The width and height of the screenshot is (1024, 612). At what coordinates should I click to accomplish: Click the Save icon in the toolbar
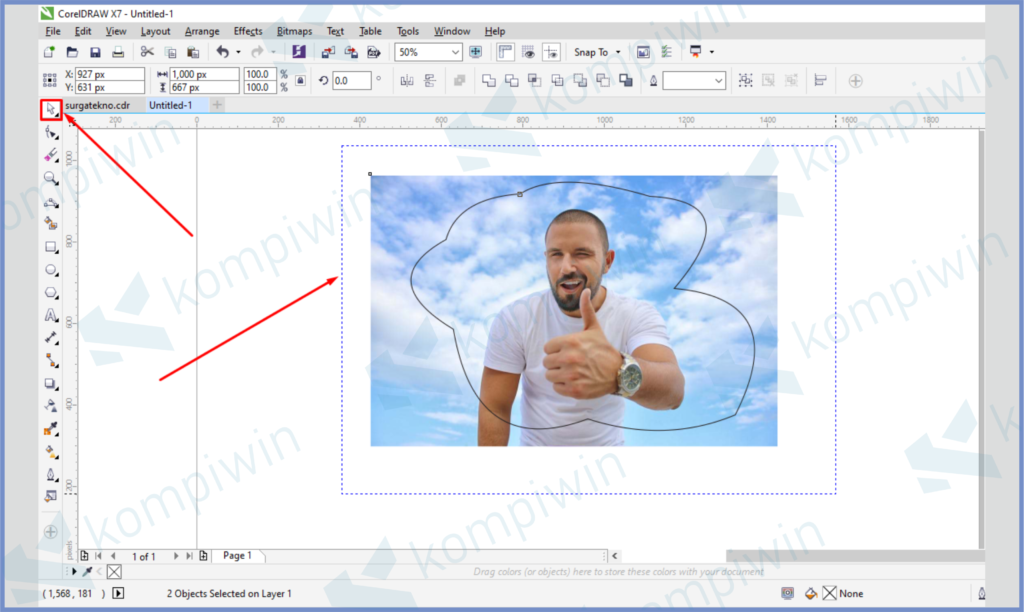tap(95, 52)
